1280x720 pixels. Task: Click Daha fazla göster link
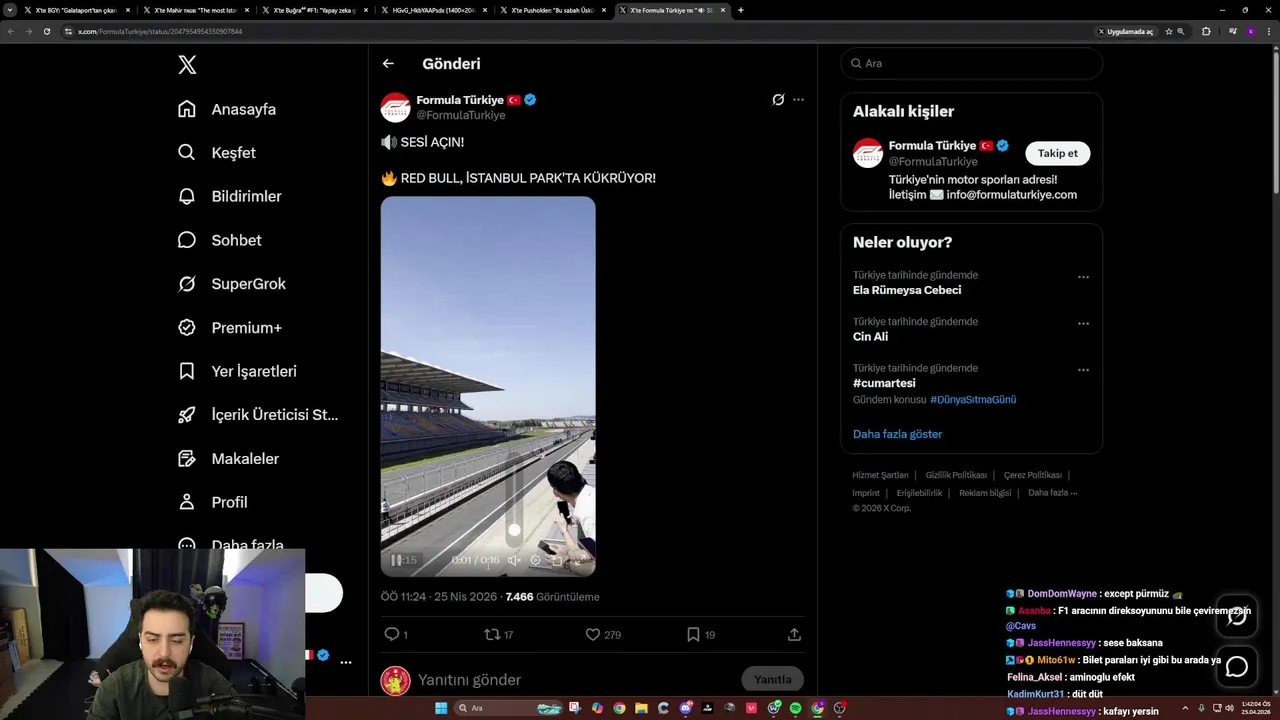(897, 434)
